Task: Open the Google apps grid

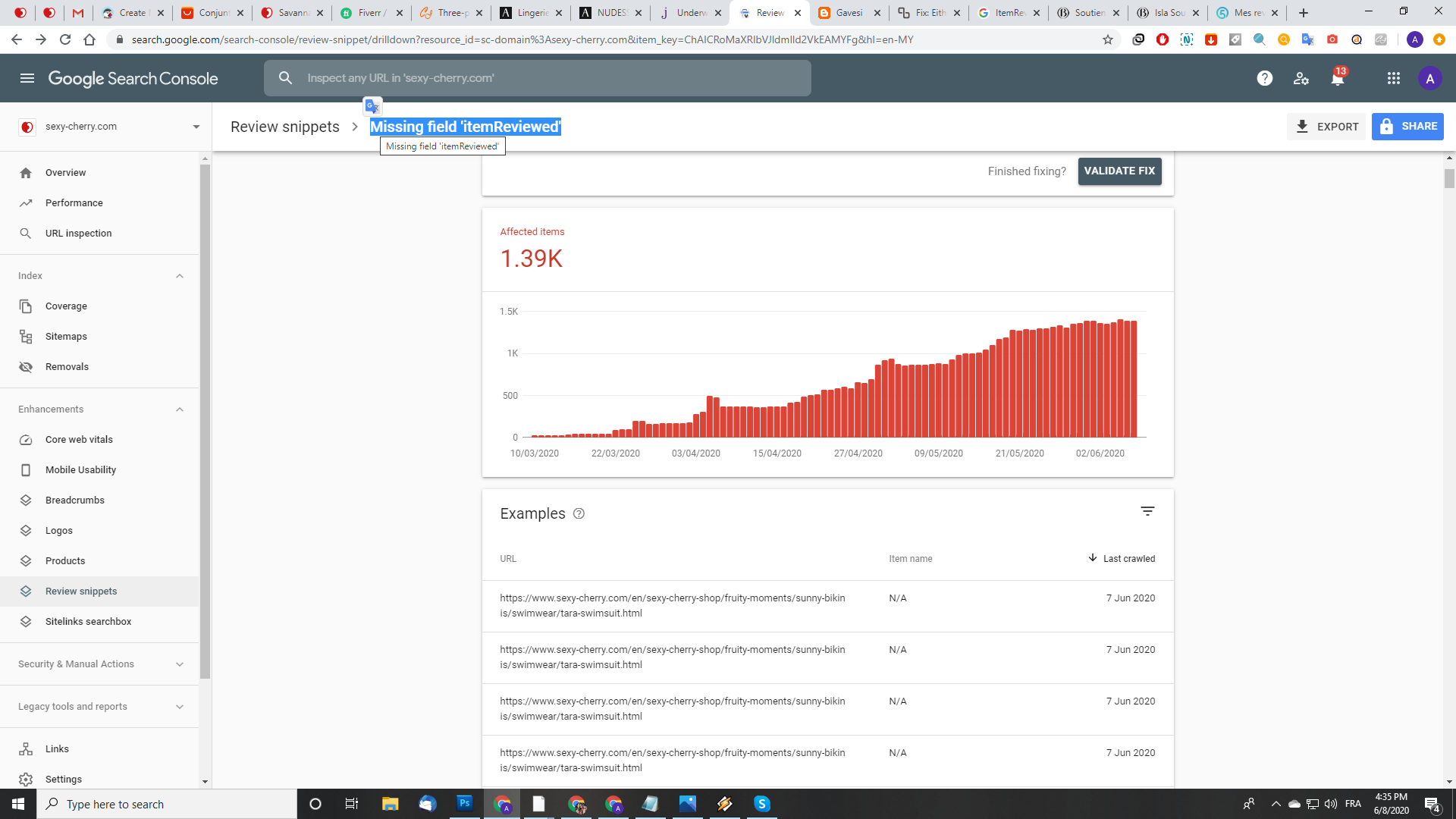Action: pyautogui.click(x=1393, y=78)
